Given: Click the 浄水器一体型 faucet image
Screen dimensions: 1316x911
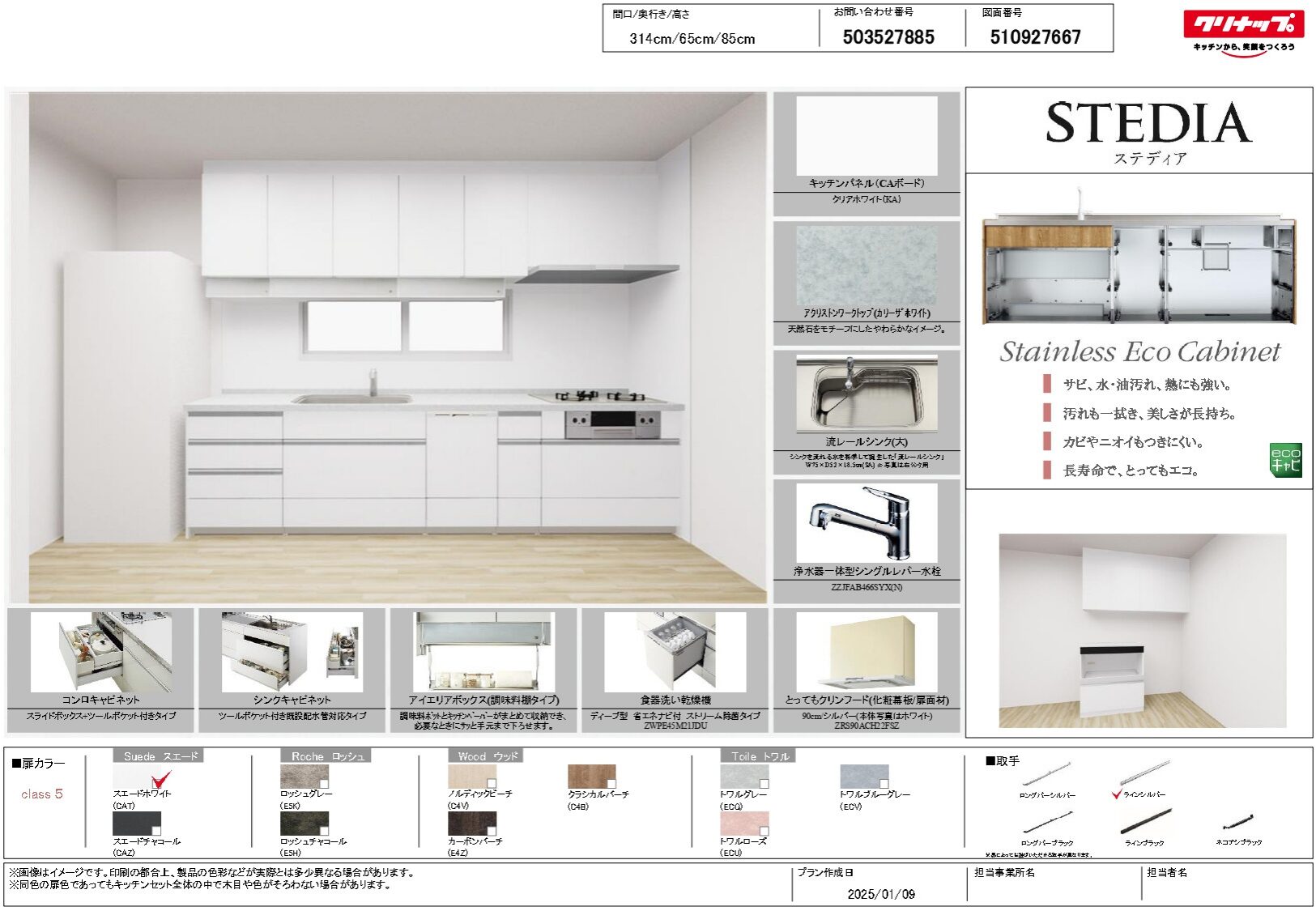Looking at the screenshot, I should coord(866,522).
